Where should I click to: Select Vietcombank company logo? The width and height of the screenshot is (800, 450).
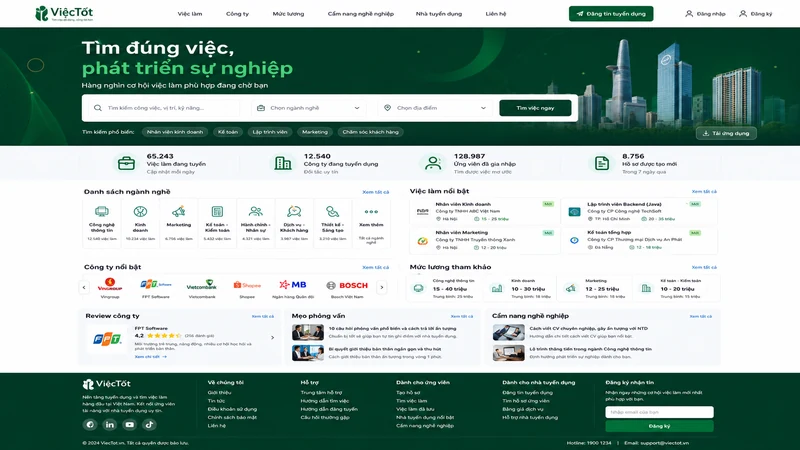(202, 285)
